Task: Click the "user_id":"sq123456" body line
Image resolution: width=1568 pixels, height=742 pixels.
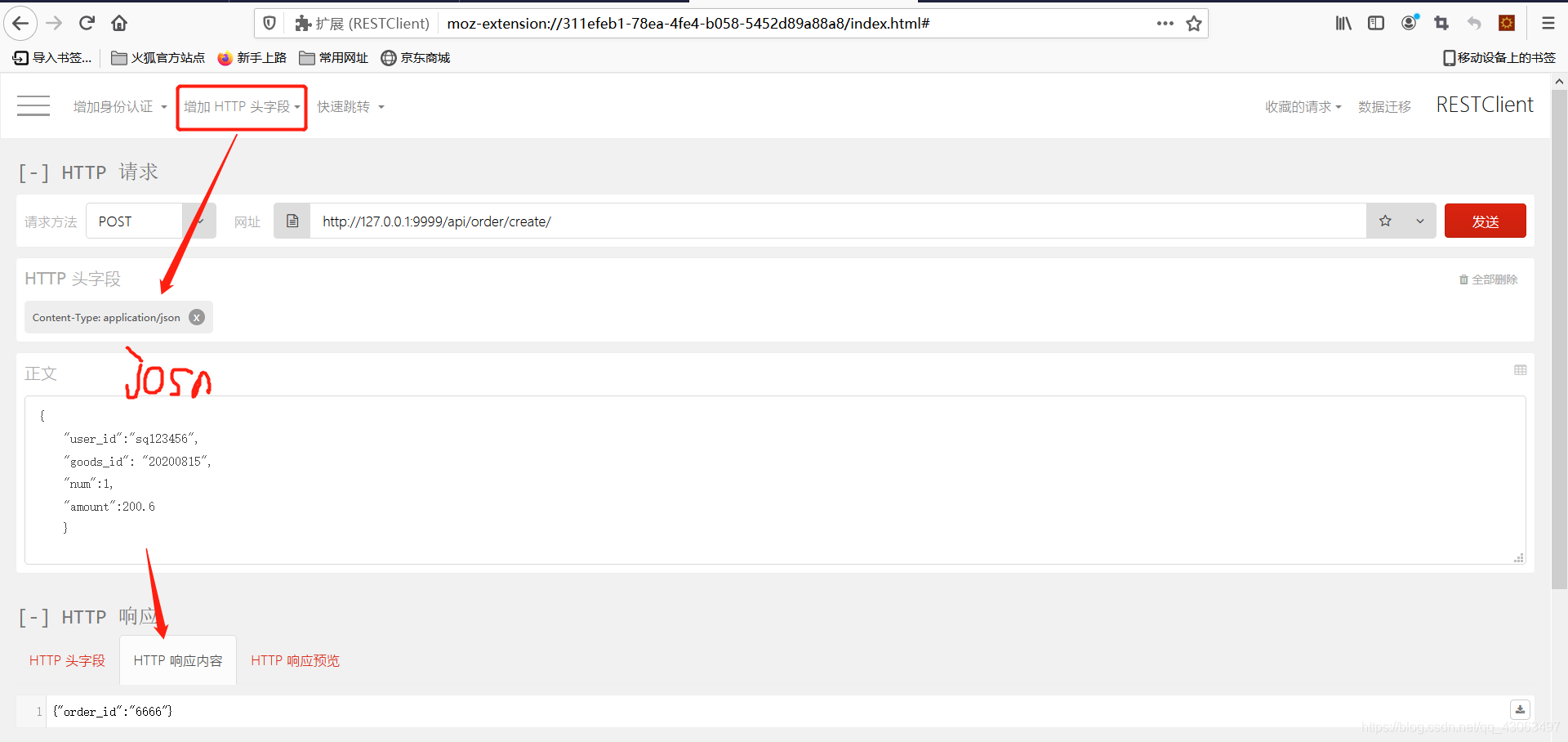Action: 131,439
